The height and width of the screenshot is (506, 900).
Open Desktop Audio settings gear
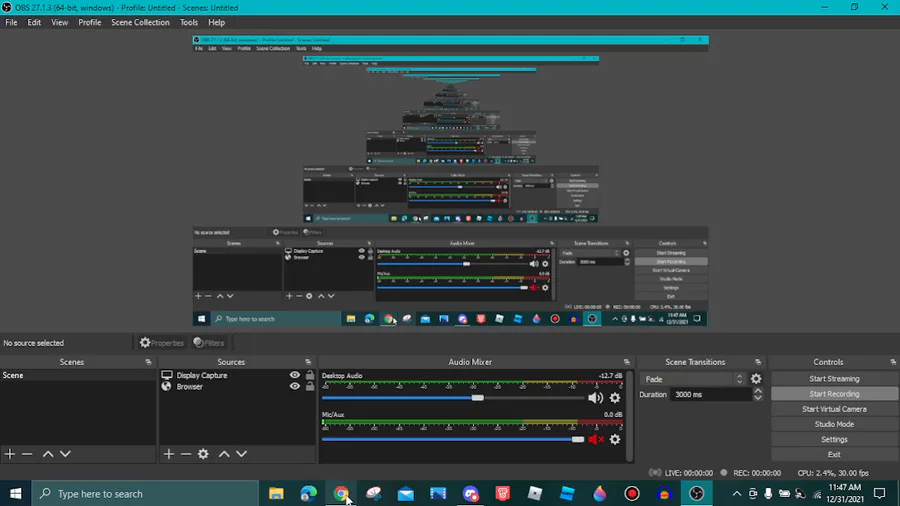point(615,398)
